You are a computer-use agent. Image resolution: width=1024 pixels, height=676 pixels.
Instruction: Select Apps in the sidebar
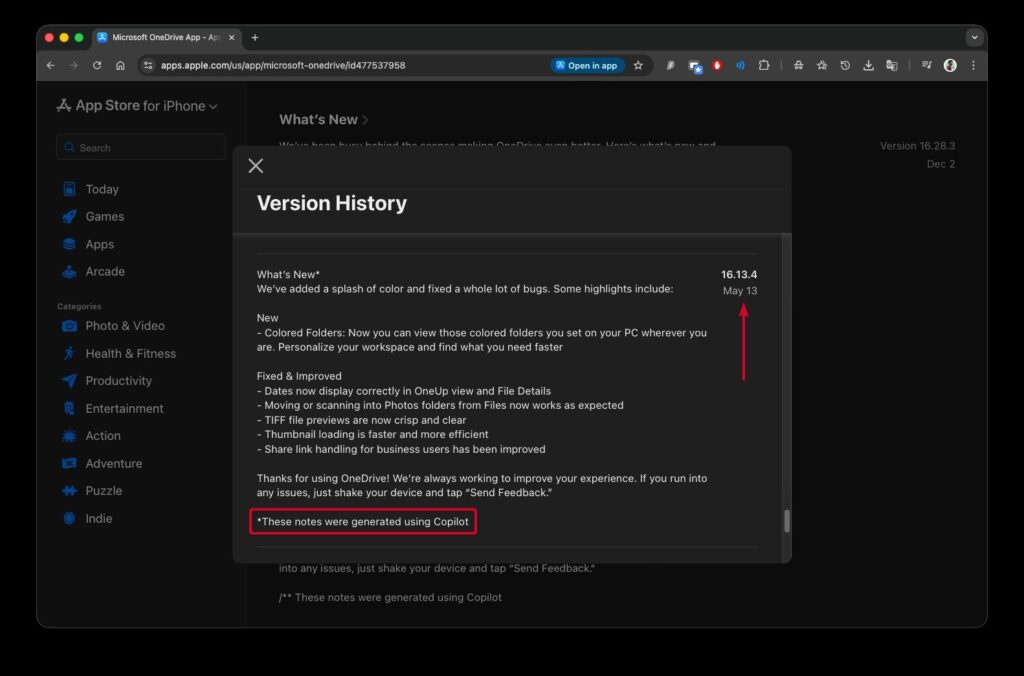click(x=99, y=244)
